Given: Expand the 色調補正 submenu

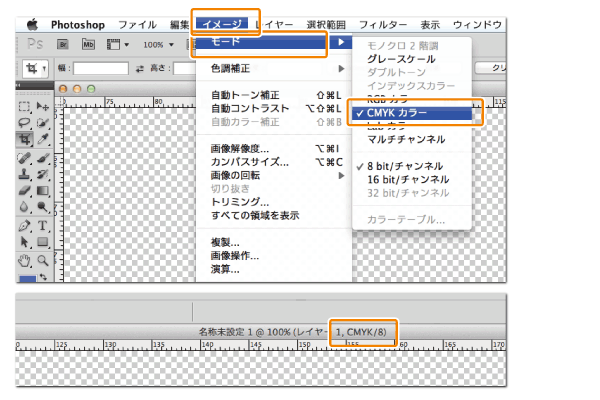Looking at the screenshot, I should 274,69.
